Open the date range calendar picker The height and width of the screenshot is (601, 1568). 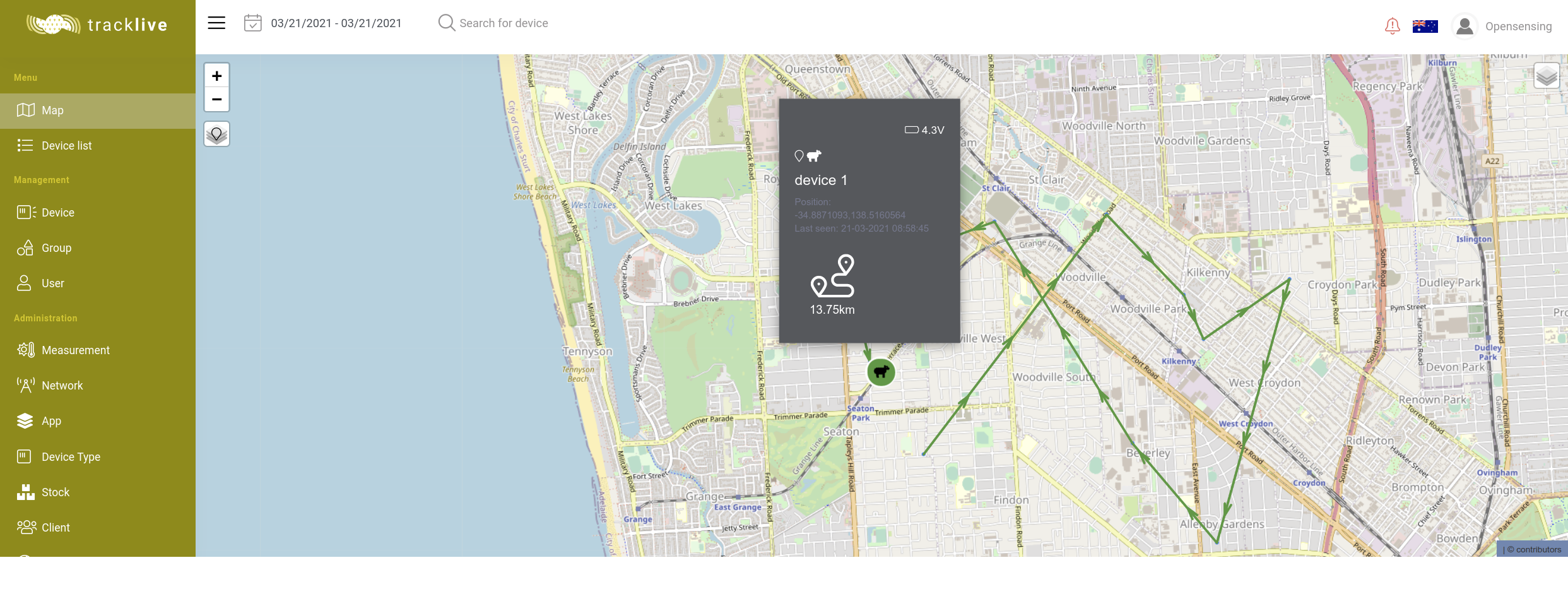pos(253,23)
